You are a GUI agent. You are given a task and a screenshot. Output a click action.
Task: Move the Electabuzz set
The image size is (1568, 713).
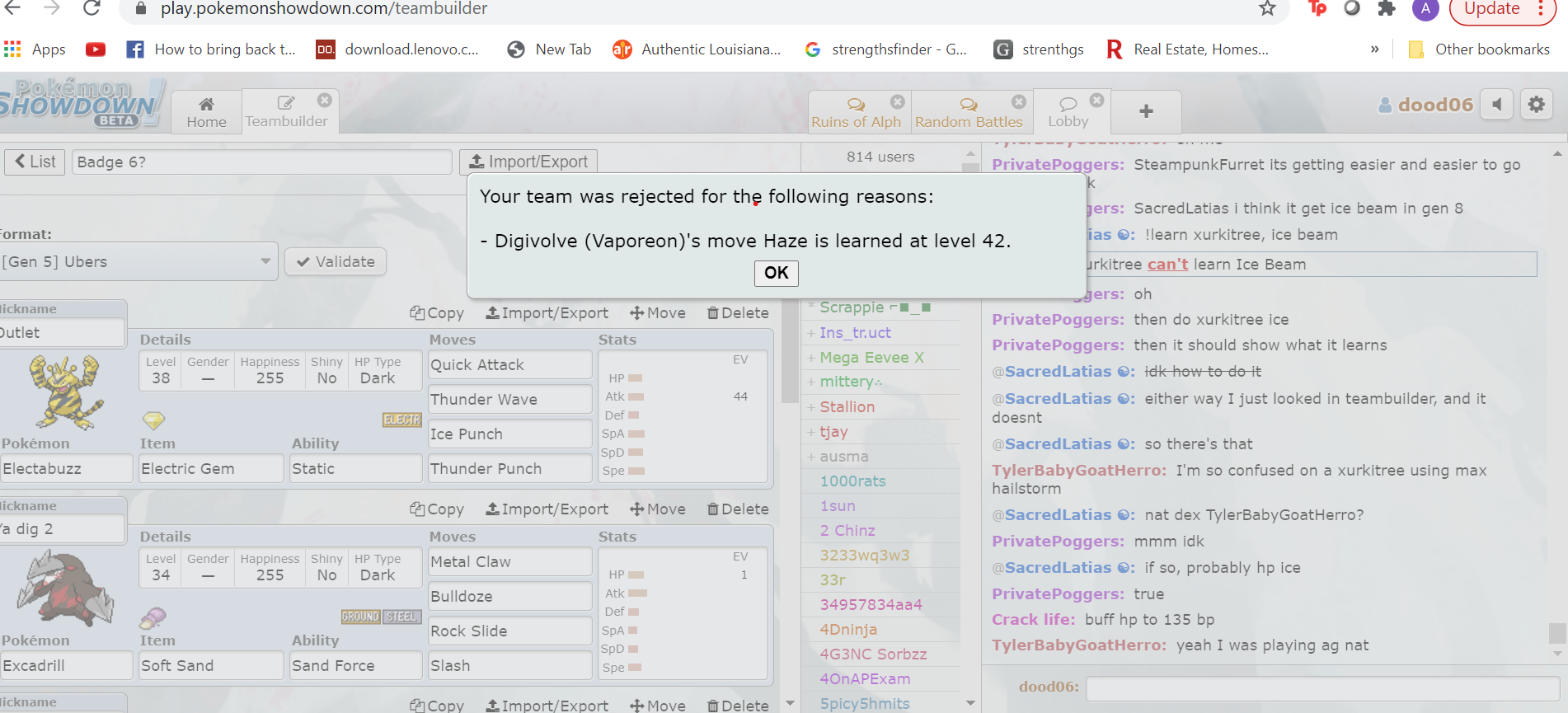pyautogui.click(x=658, y=313)
